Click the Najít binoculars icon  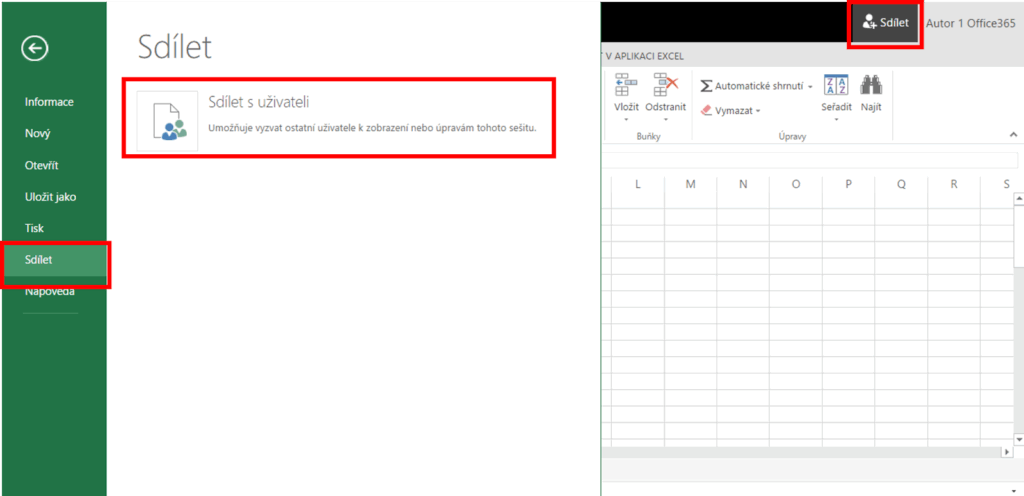[871, 86]
